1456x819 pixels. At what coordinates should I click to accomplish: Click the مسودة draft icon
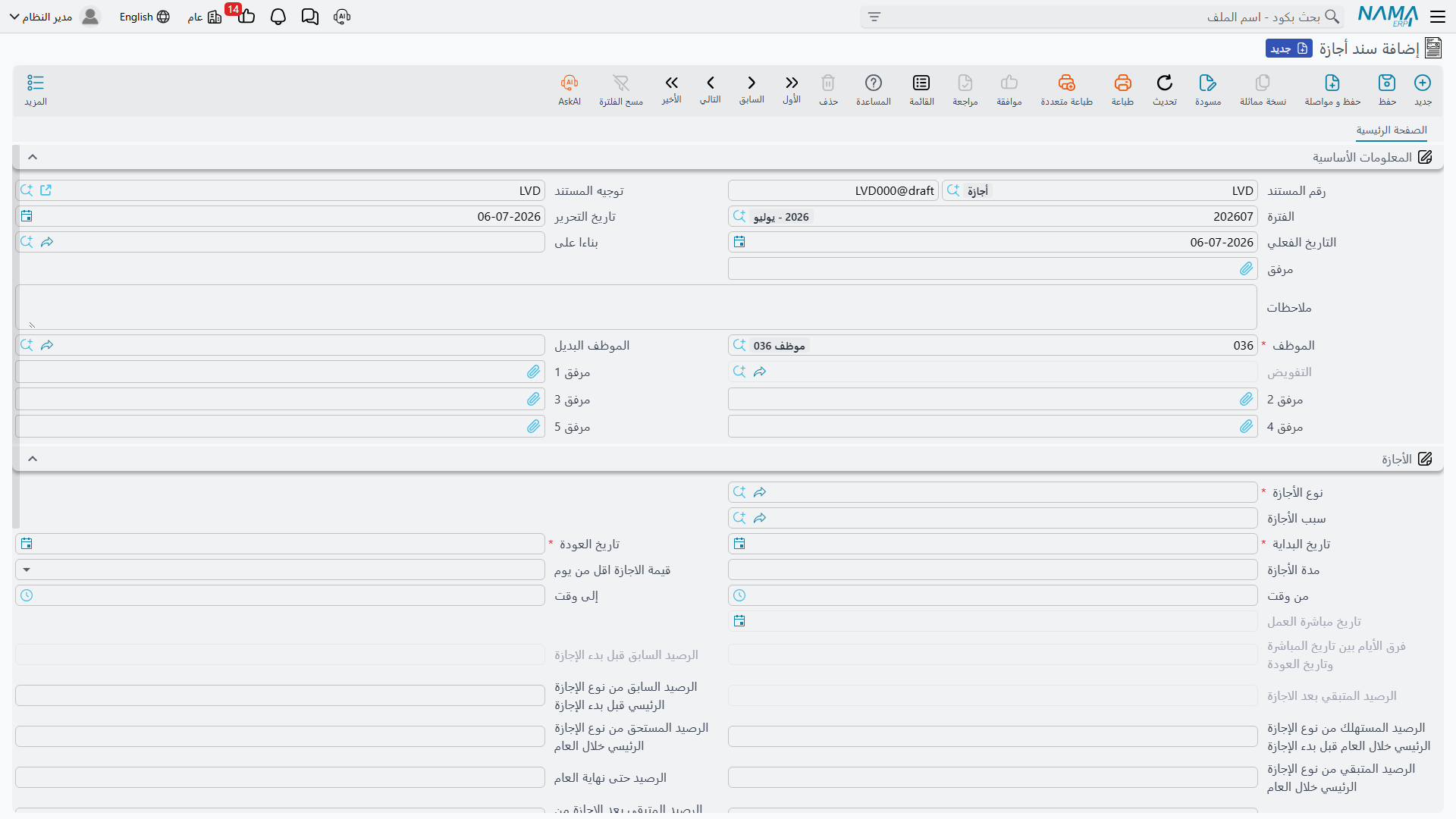tap(1208, 83)
